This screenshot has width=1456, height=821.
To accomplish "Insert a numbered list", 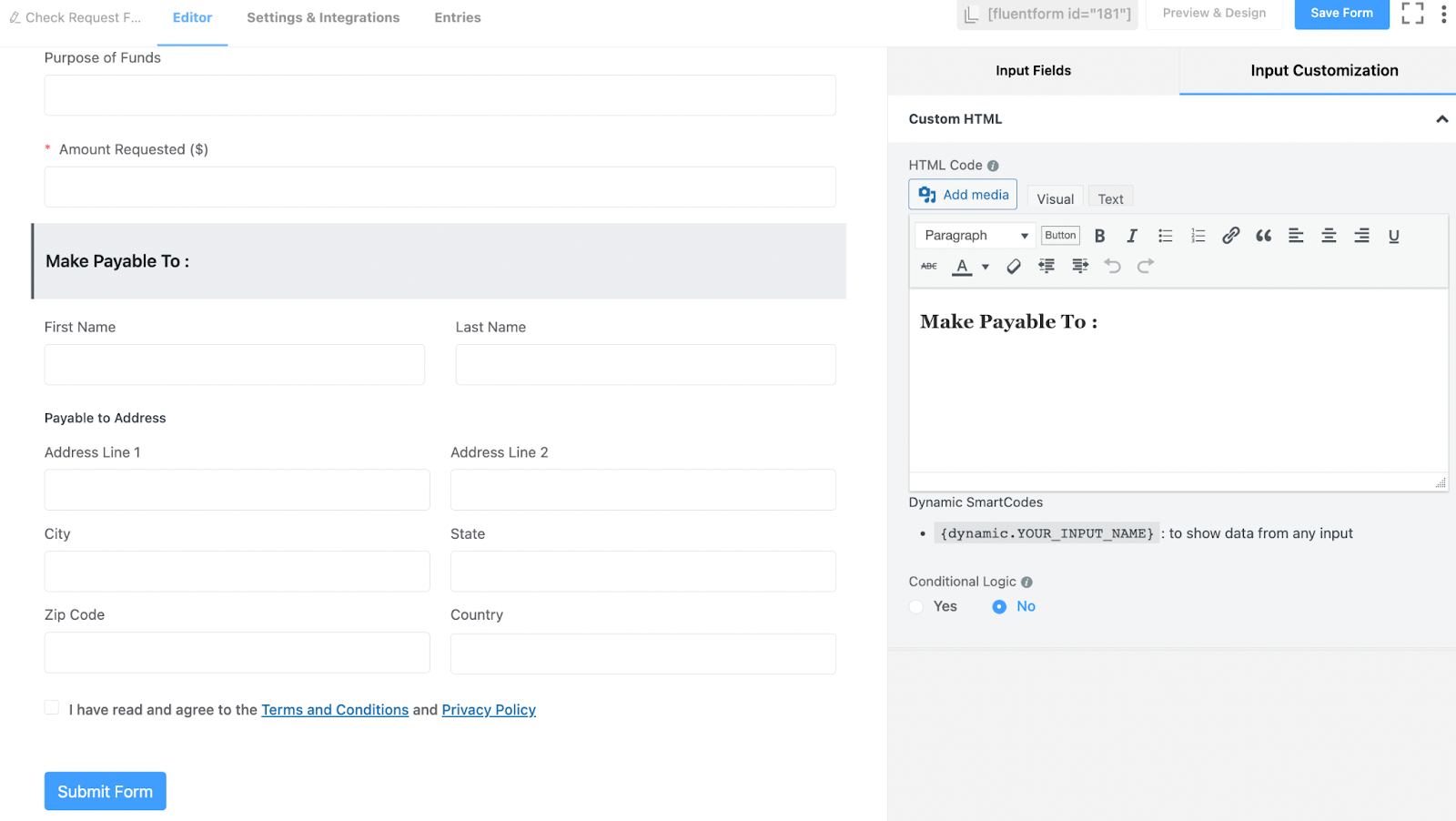I will [1198, 236].
